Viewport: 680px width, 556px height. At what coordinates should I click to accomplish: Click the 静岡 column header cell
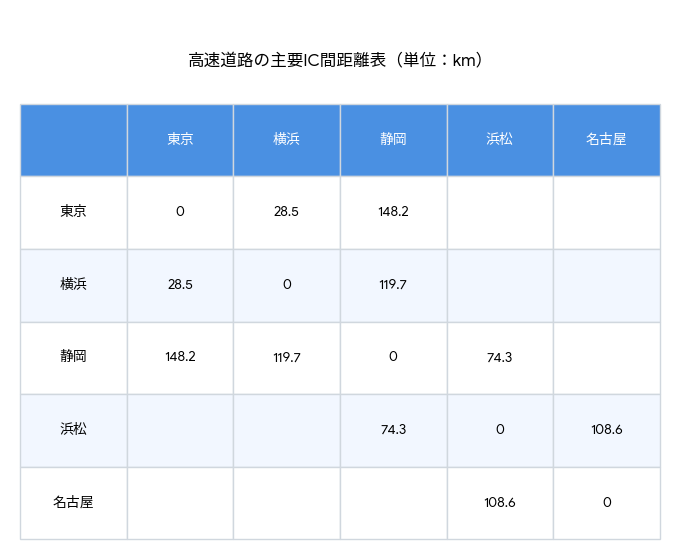pos(393,140)
